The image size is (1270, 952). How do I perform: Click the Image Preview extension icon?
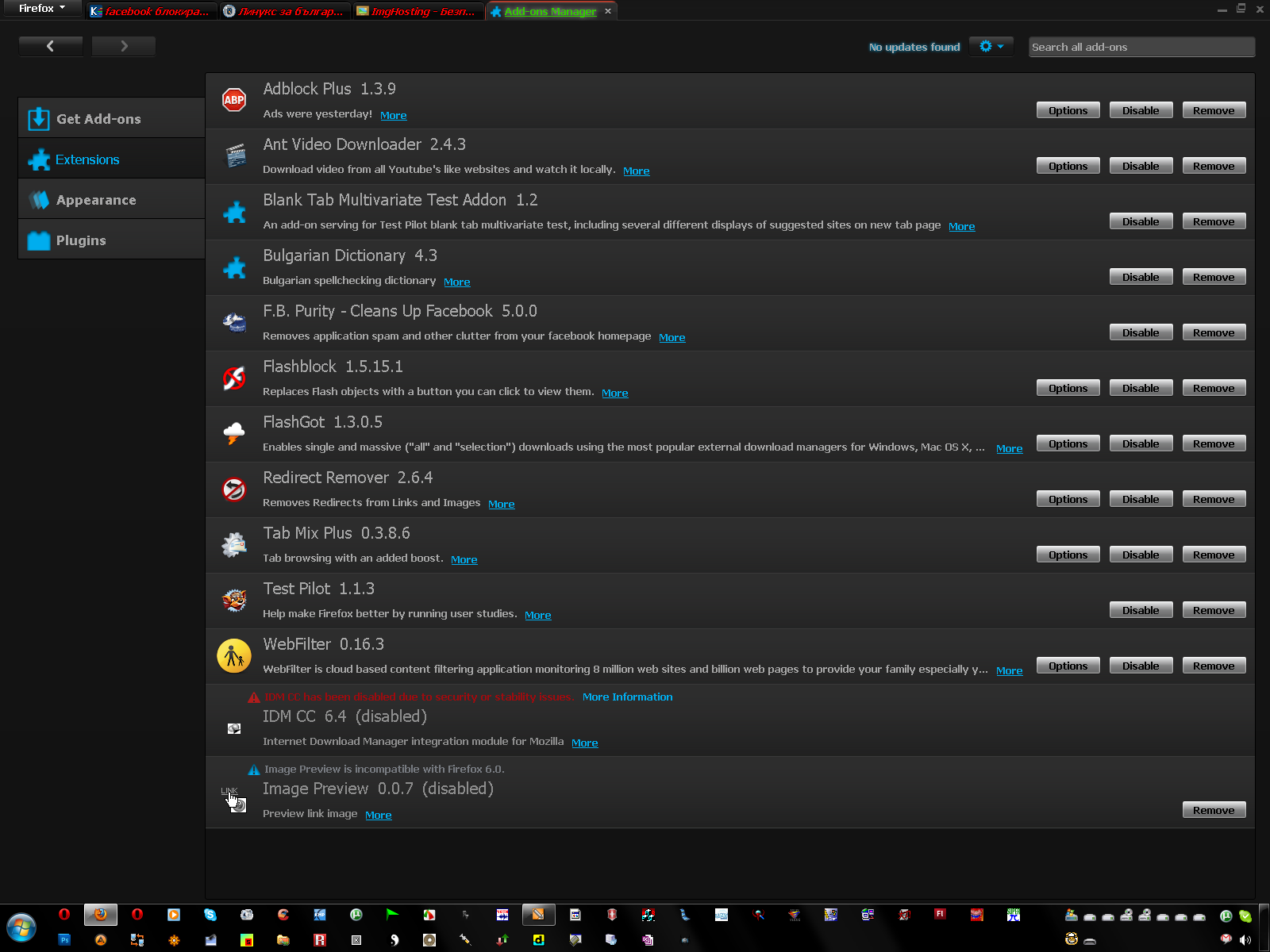[233, 800]
